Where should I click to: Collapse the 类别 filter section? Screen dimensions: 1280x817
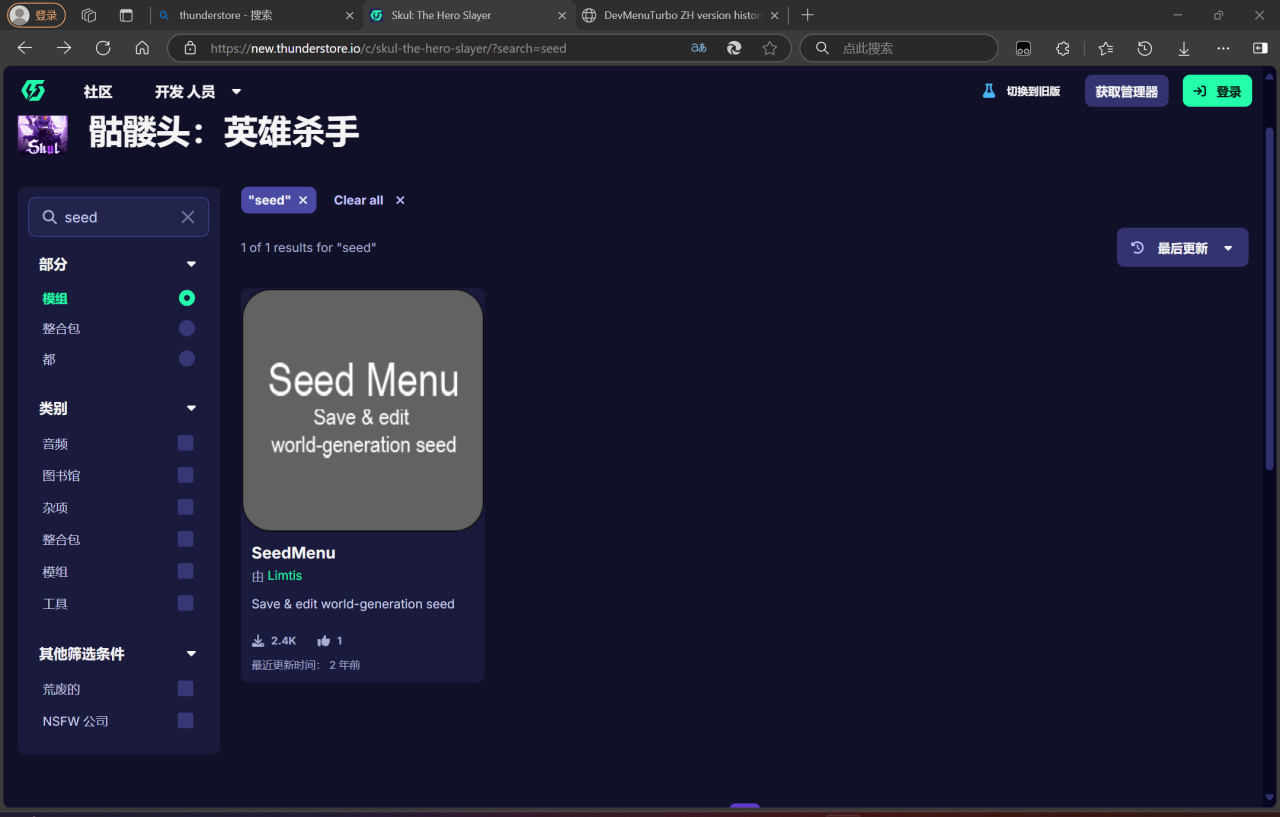point(192,408)
